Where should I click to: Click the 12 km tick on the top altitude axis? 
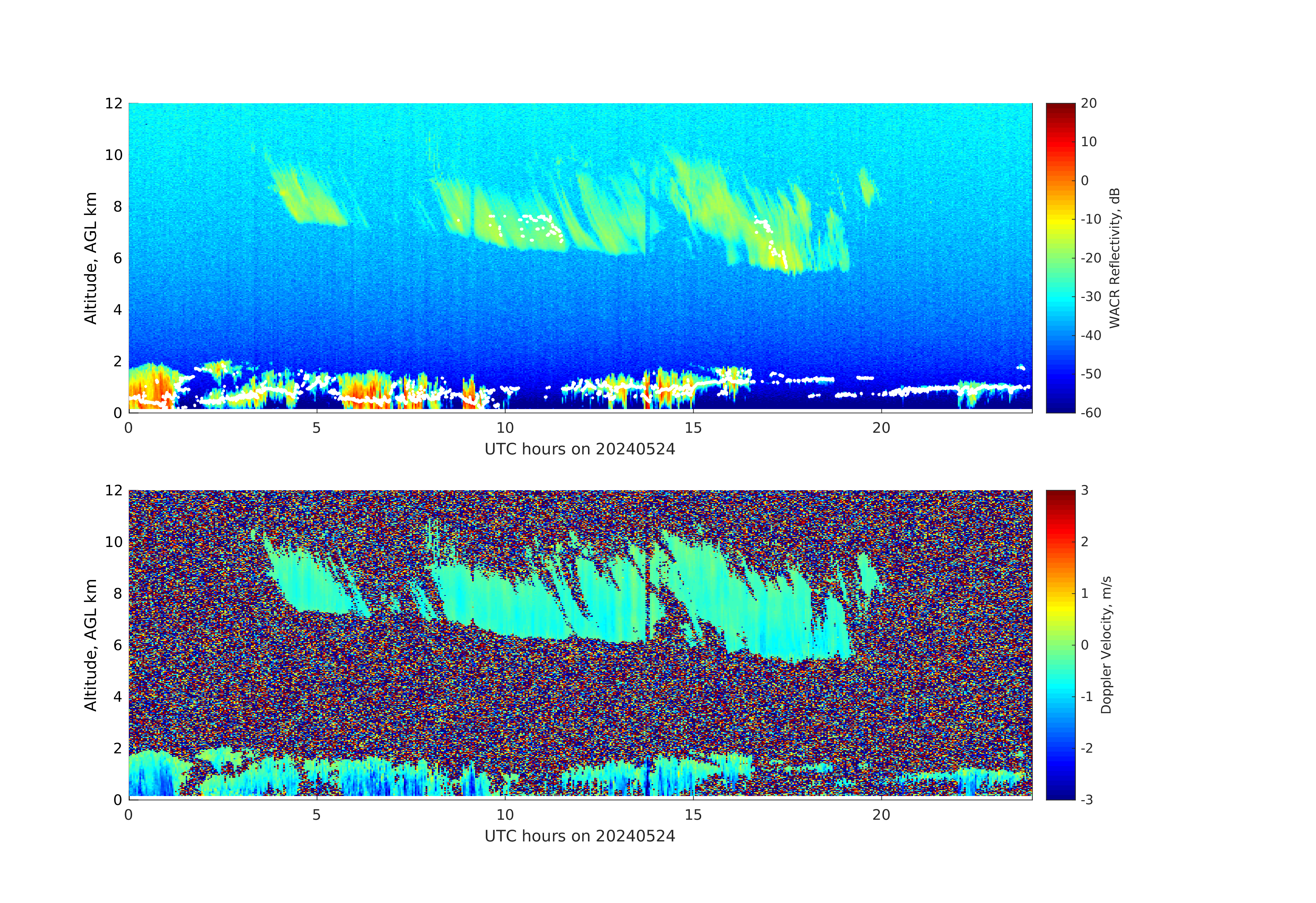113,104
